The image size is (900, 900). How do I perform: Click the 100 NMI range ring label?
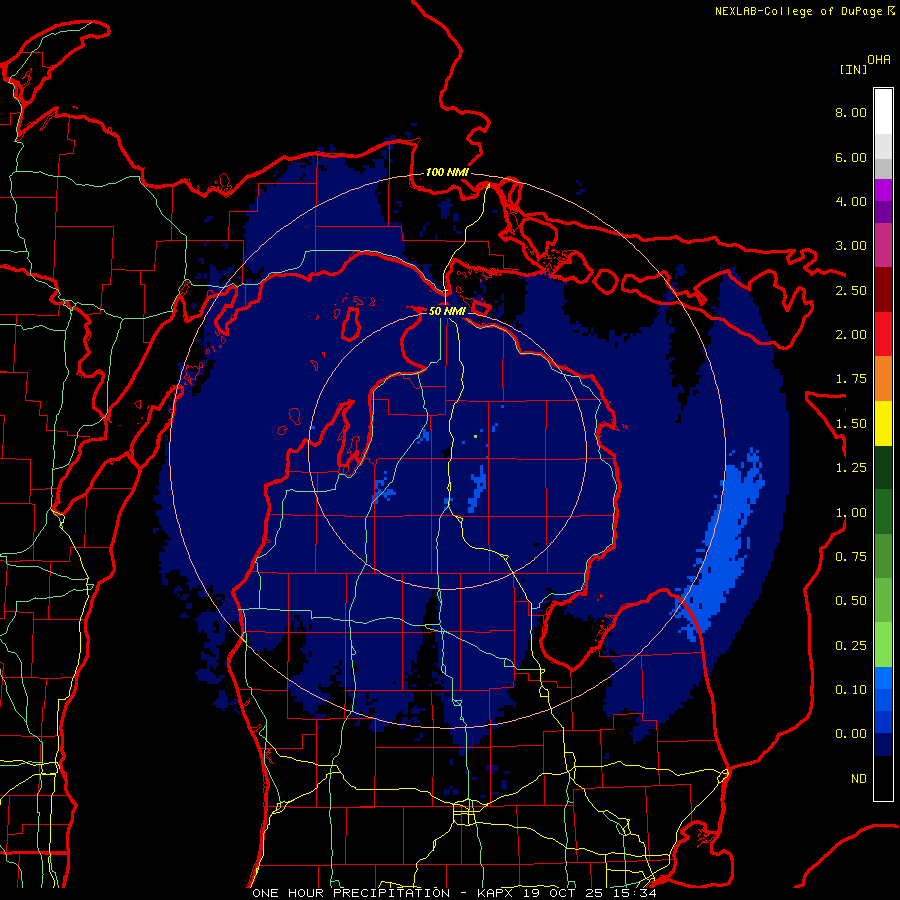[447, 172]
